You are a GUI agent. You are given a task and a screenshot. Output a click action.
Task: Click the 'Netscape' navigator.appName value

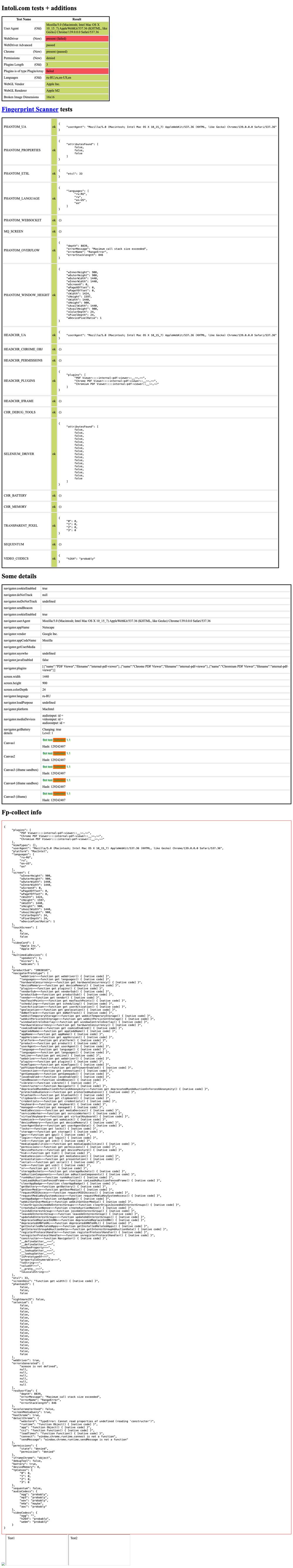[x=48, y=628]
